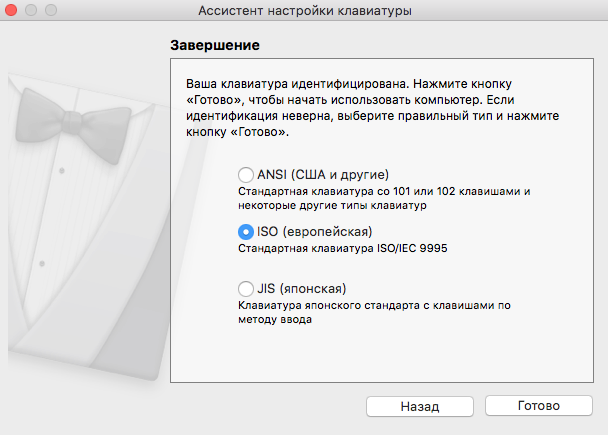Click the instruction paragraph starting Ваша клавиатура
Screen dimensions: 608x435
(372, 108)
